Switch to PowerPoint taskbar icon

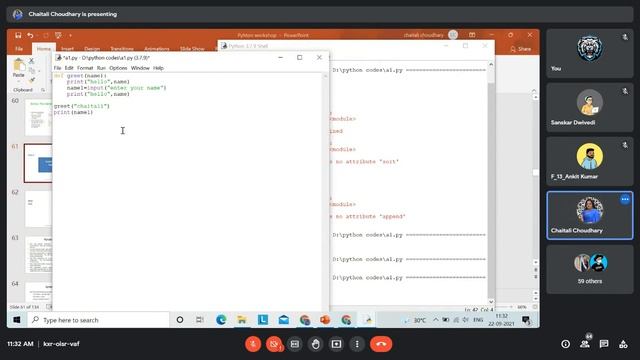[x=325, y=320]
